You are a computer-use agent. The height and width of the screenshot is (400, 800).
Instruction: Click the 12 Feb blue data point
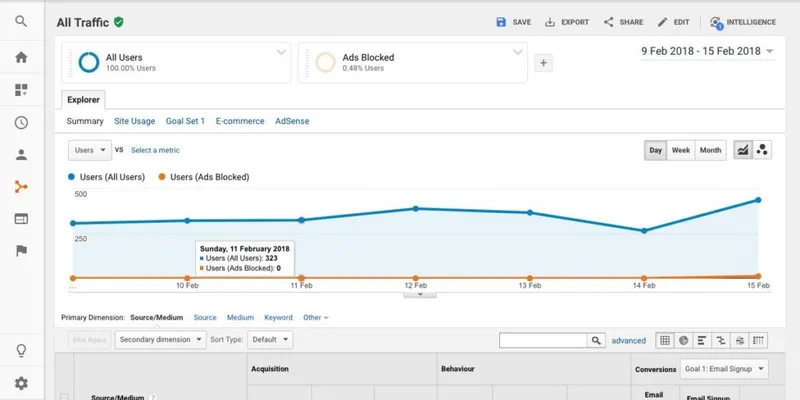(416, 209)
